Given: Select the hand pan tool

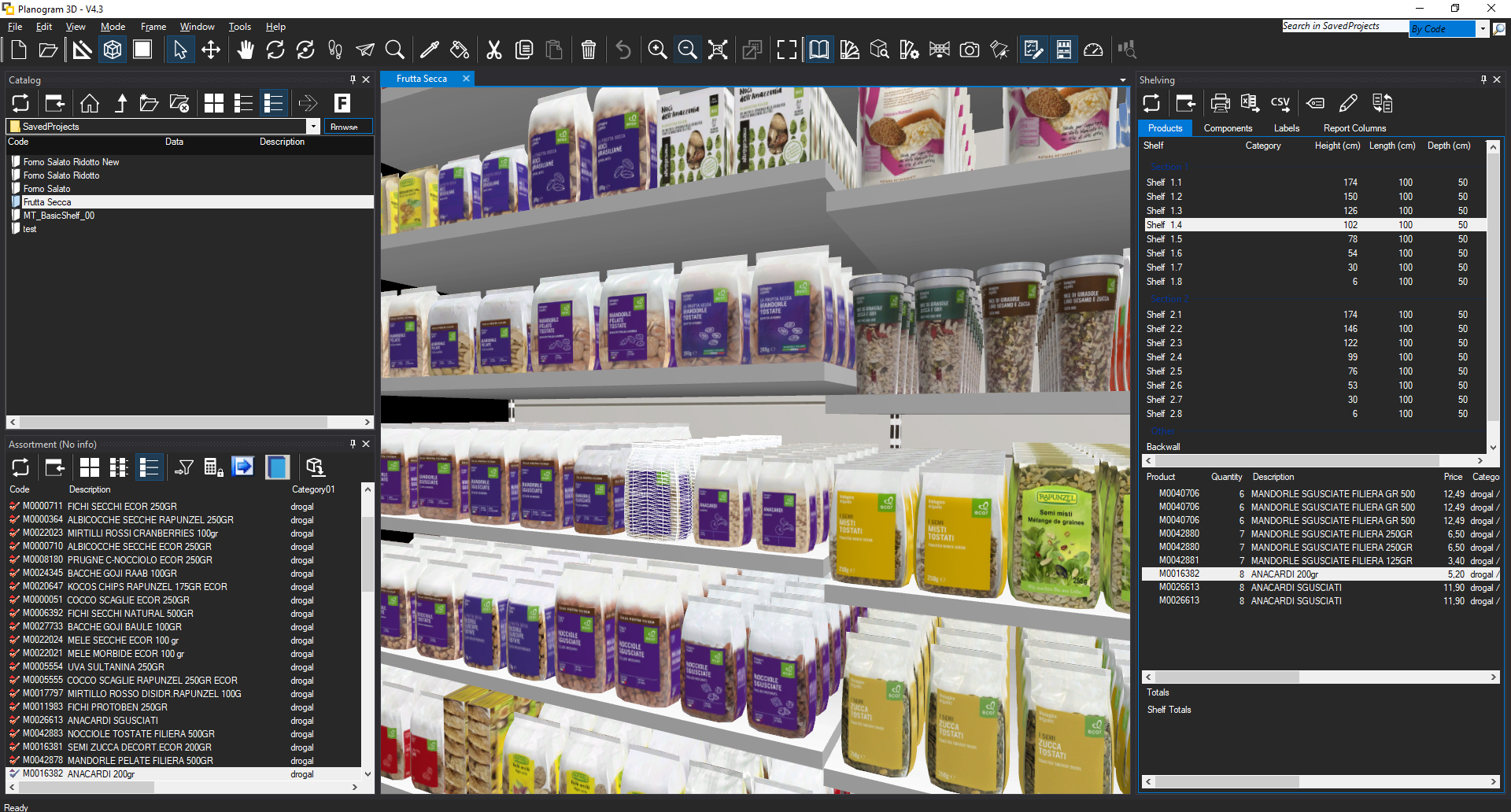Looking at the screenshot, I should [x=246, y=50].
